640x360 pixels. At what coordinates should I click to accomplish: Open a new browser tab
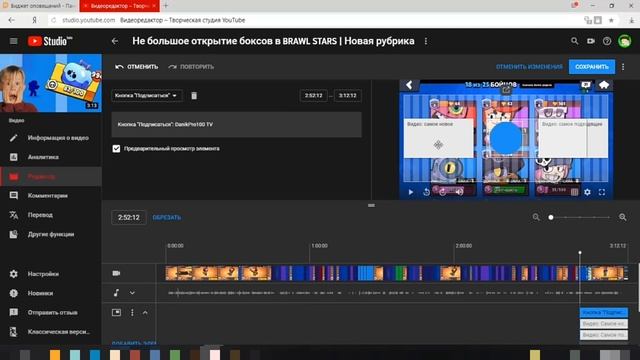tap(166, 6)
